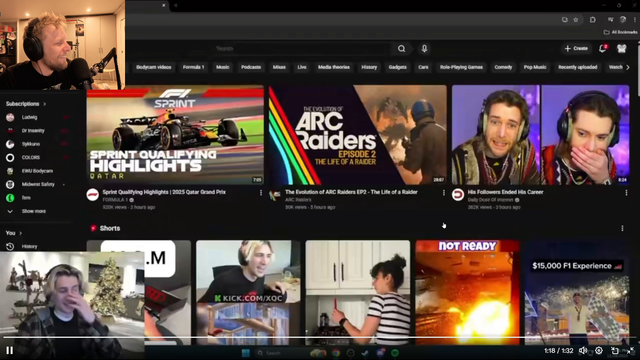Bookmark the page with the star icon

point(576,19)
